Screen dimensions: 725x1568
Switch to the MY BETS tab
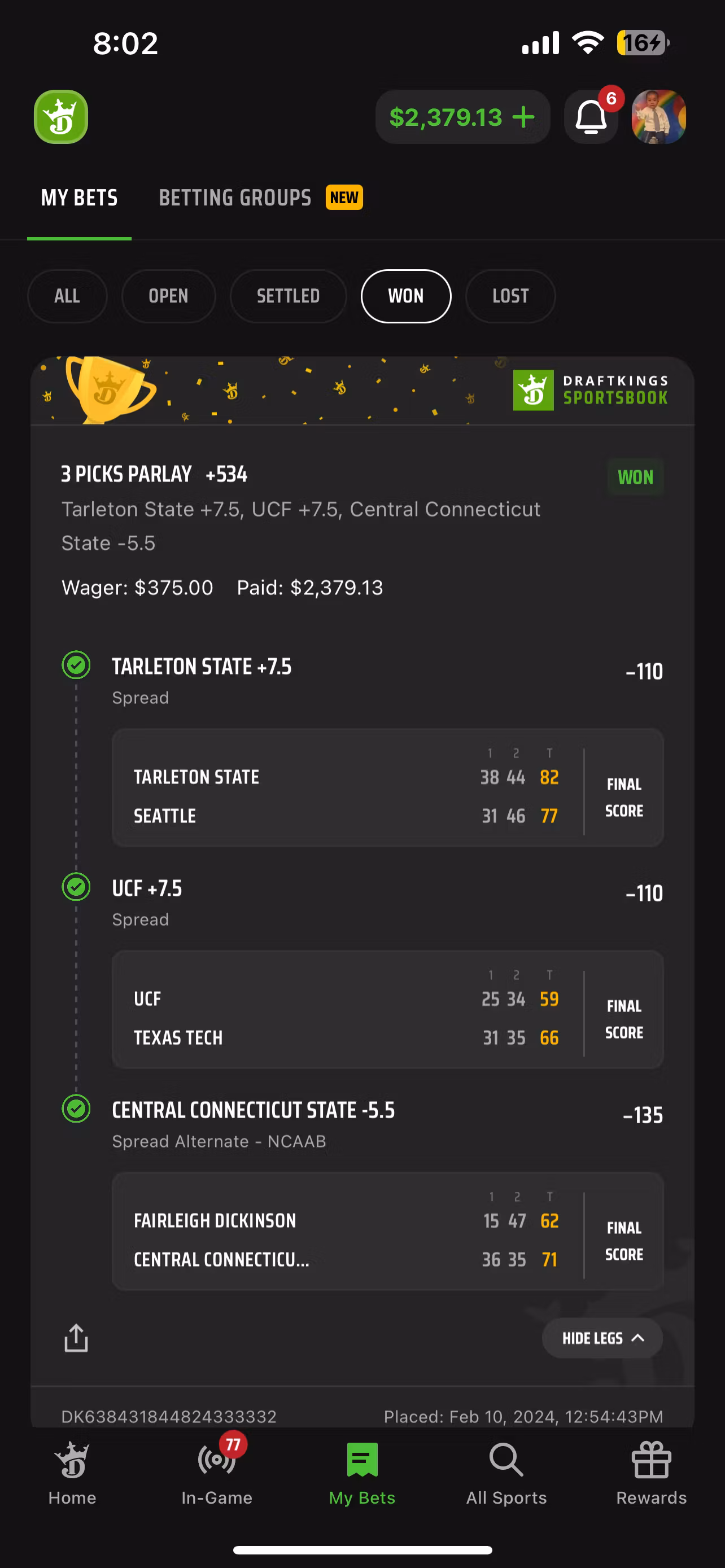[79, 198]
